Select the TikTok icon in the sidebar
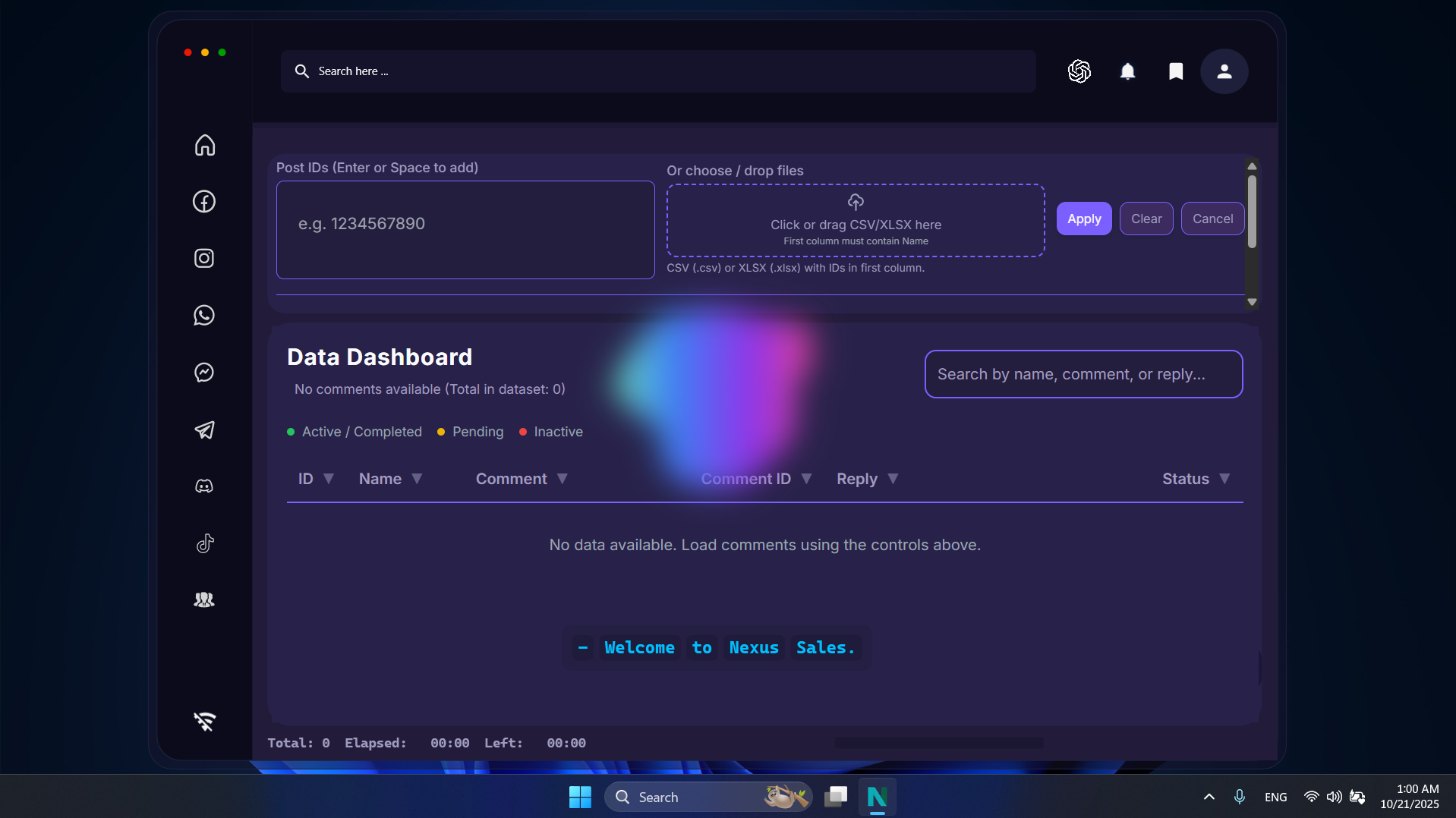This screenshot has height=818, width=1456. coord(203,543)
